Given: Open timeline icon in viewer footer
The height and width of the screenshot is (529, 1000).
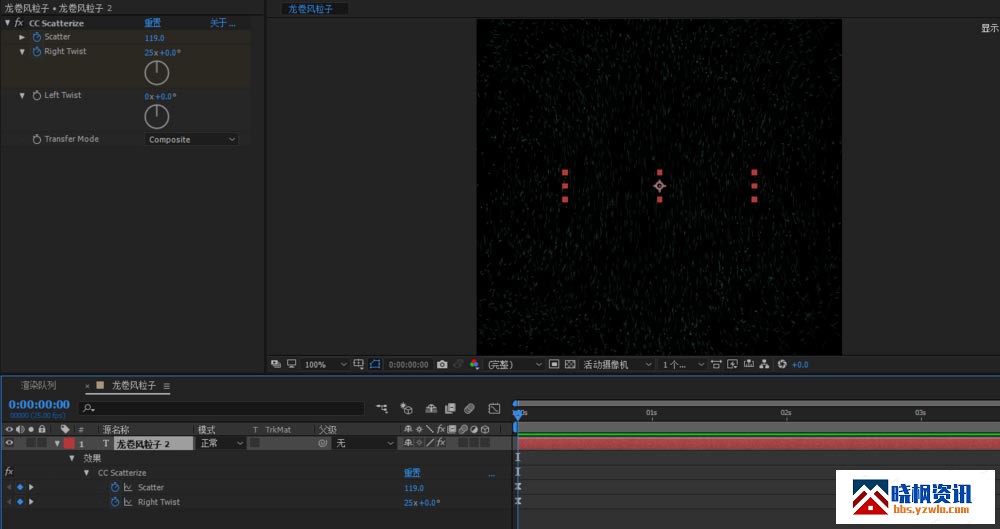Looking at the screenshot, I should (x=749, y=364).
